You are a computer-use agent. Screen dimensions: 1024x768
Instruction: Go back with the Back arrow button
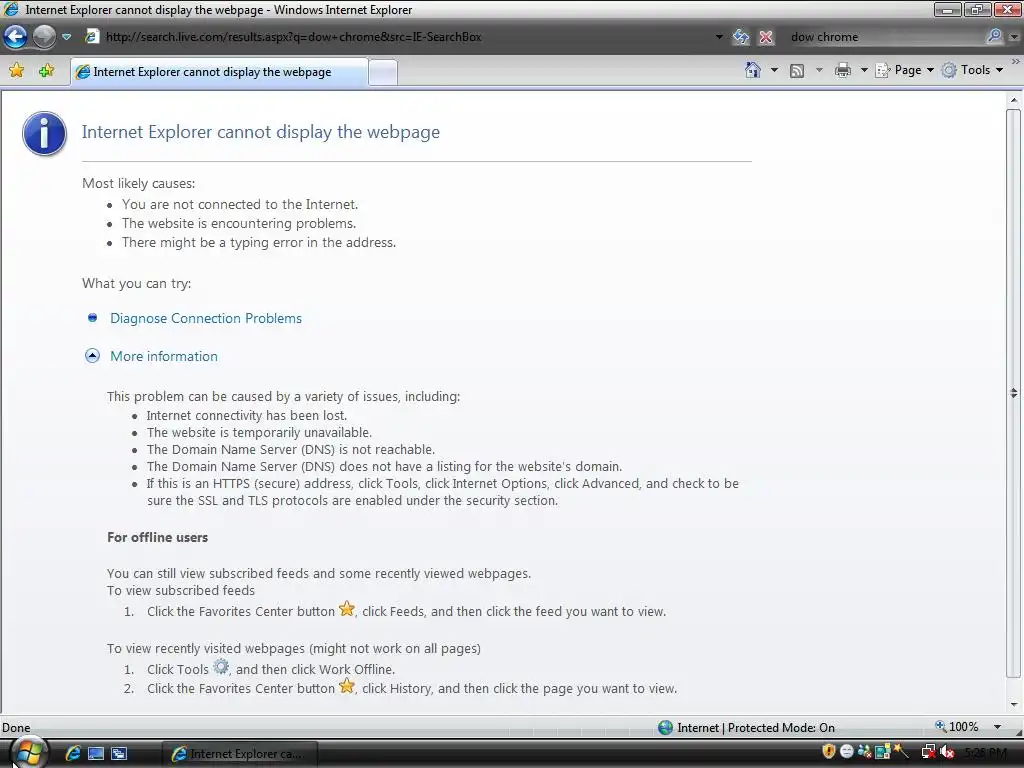tap(15, 37)
